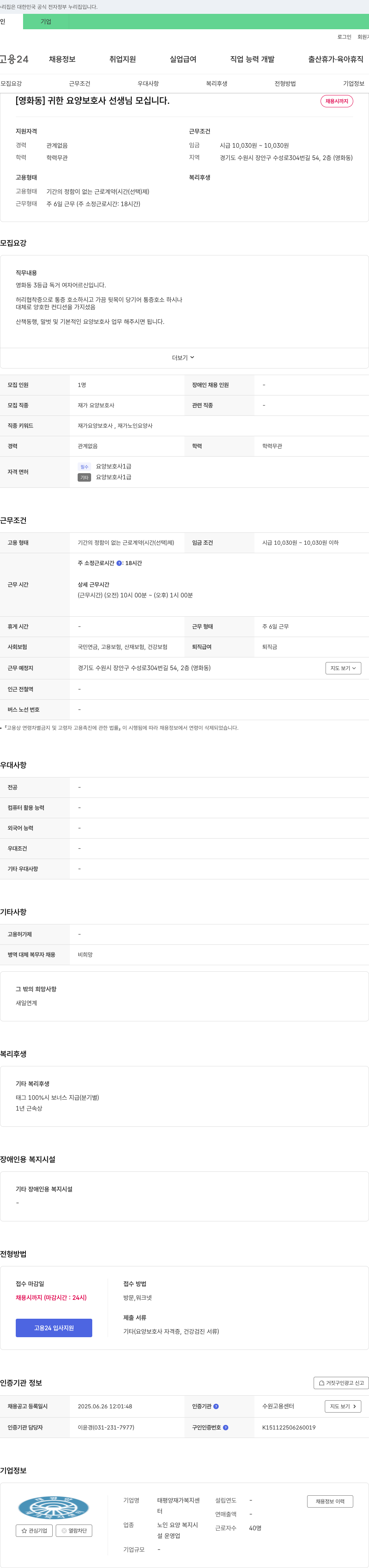Click the 필수 badge next to 요양보호사1급
Image resolution: width=369 pixels, height=1568 pixels.
point(85,466)
